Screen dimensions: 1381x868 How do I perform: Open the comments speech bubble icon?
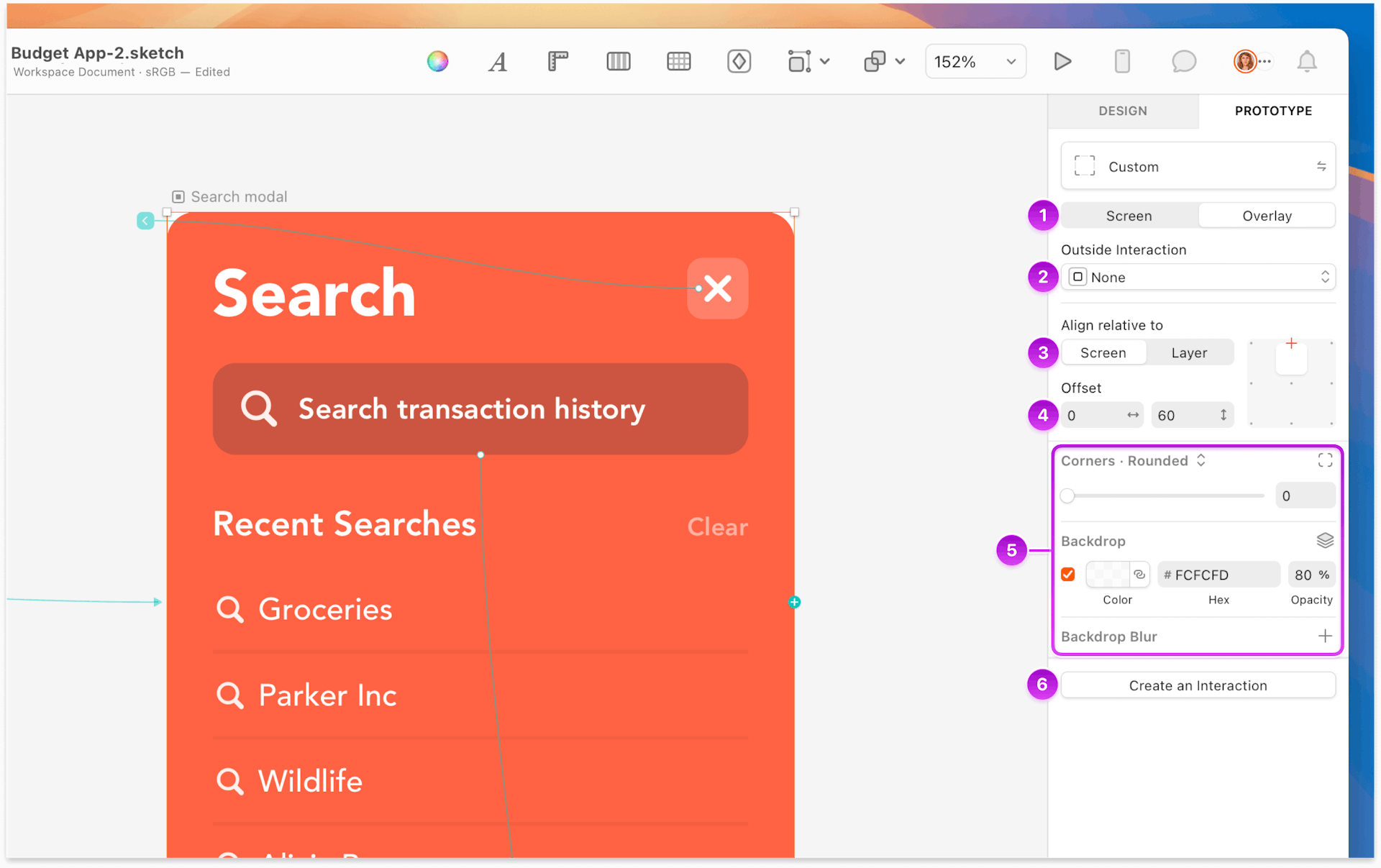pyautogui.click(x=1183, y=62)
